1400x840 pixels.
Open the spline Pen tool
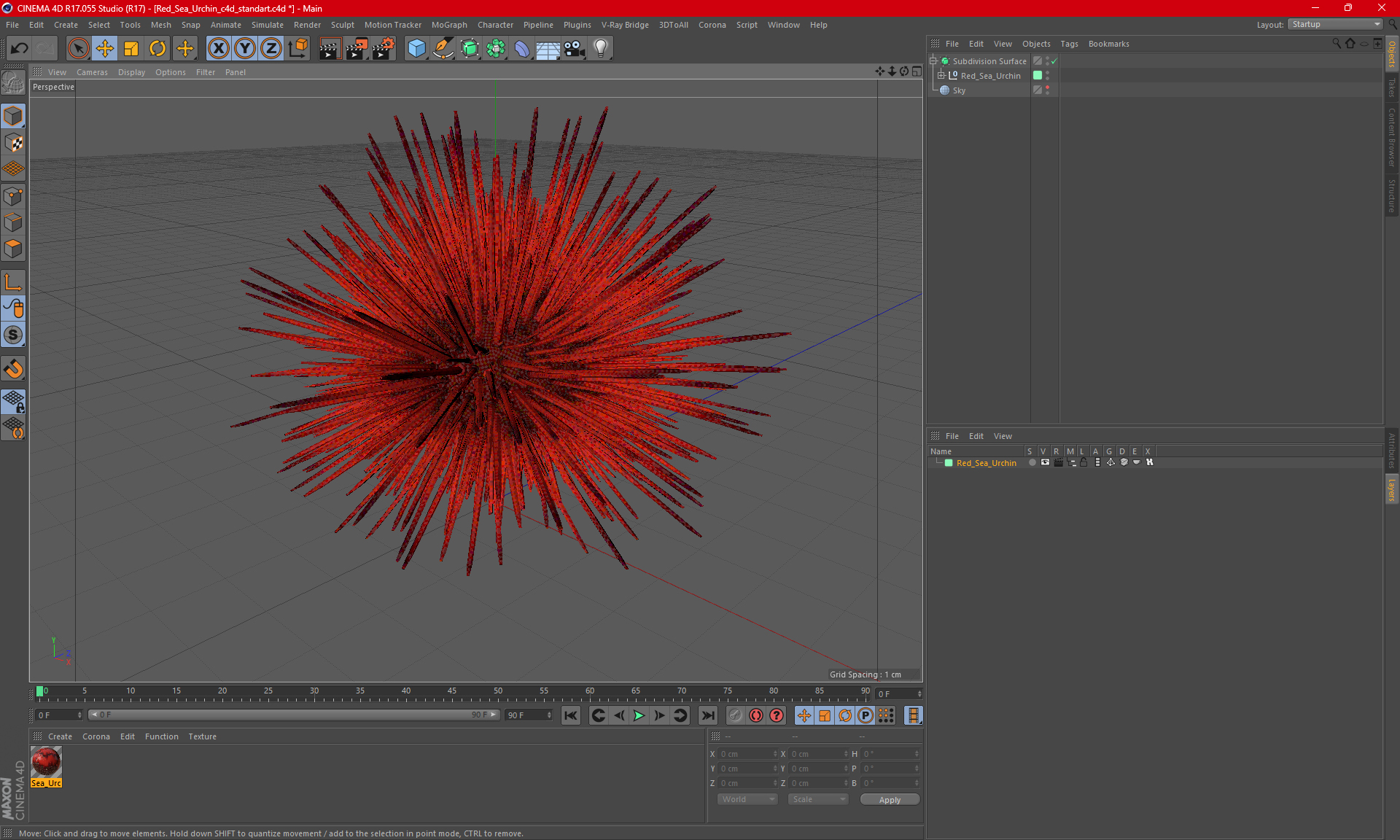(443, 49)
